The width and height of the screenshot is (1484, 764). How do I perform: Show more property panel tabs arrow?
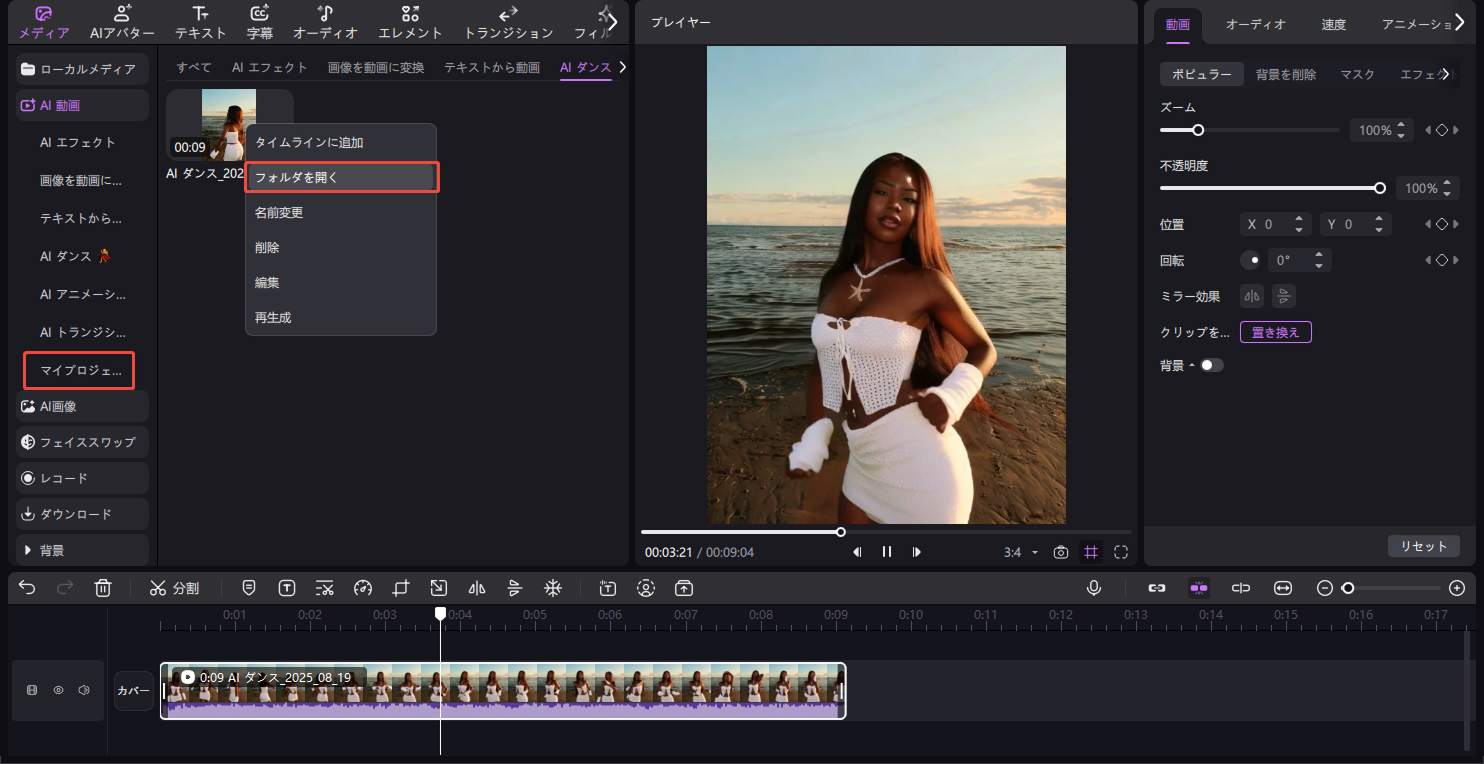(x=1460, y=24)
